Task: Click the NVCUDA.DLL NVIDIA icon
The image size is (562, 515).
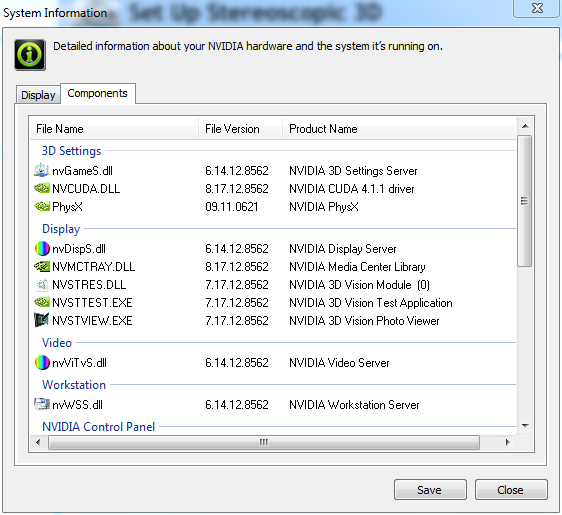Action: [42, 189]
